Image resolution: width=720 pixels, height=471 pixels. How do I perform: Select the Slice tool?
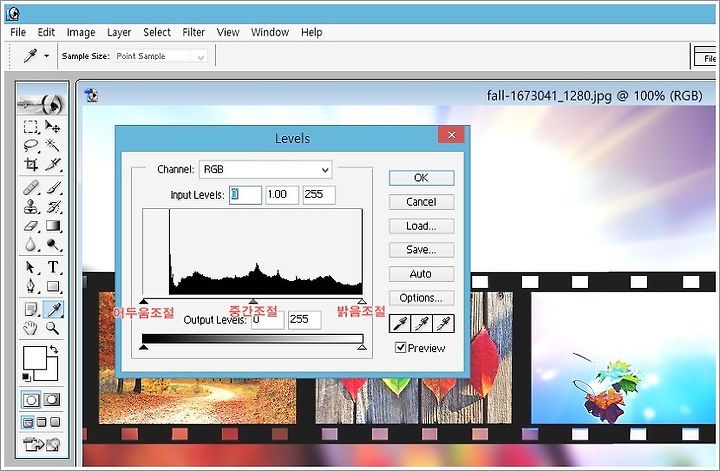[53, 164]
